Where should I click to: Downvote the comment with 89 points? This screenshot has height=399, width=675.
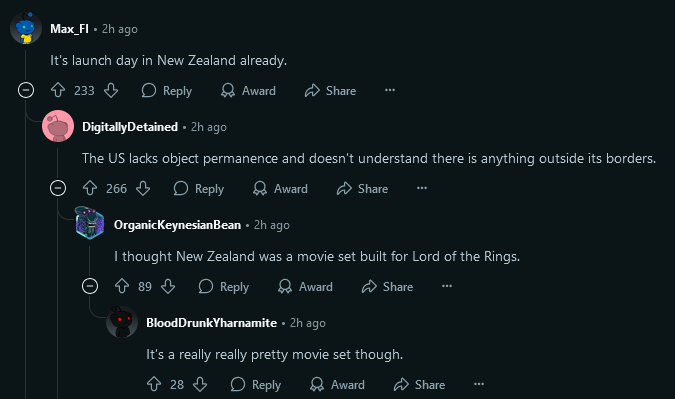coord(168,286)
